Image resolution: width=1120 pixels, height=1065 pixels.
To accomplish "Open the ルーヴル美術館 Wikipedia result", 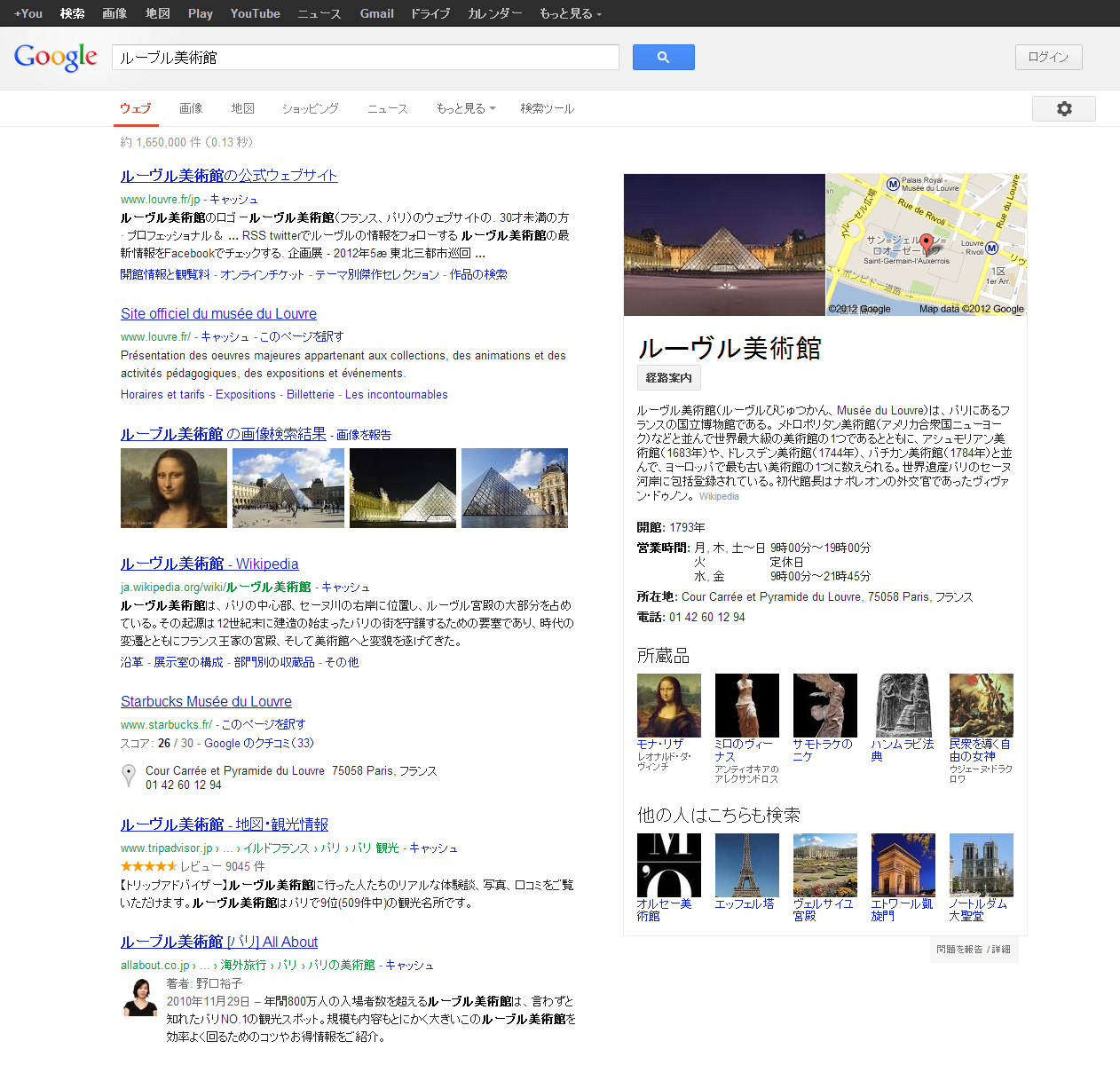I will (x=209, y=564).
